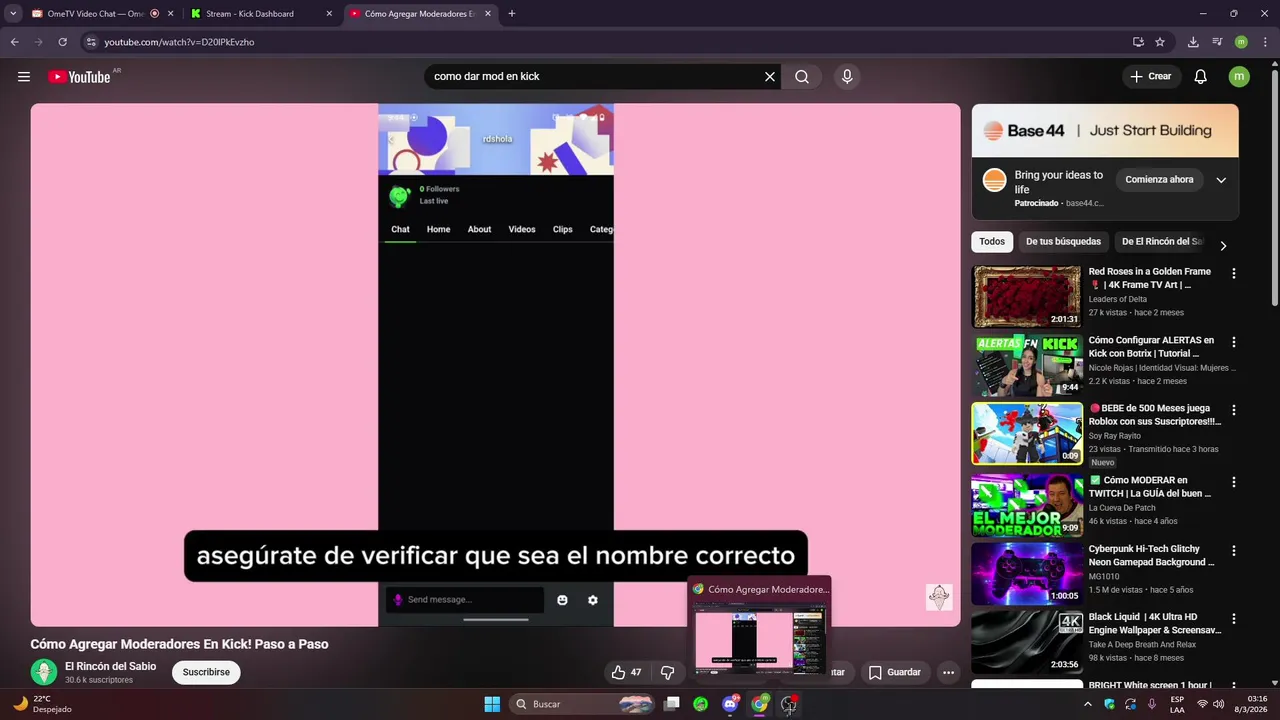Click the channel watermark on the video
The image size is (1280, 720).
click(939, 597)
